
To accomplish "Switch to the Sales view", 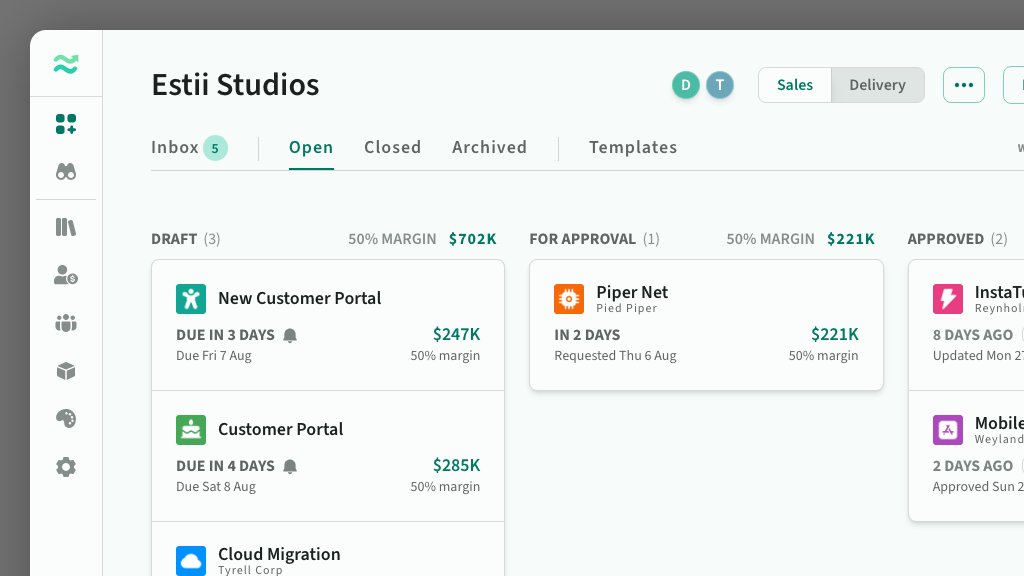I will click(x=795, y=85).
